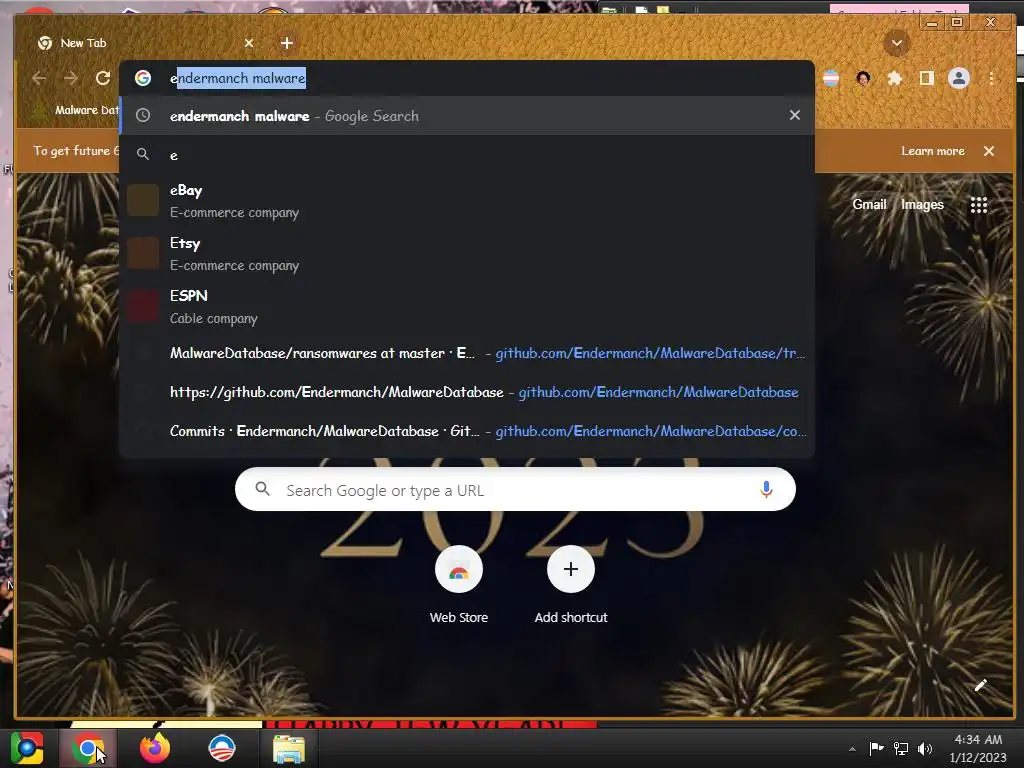
Task: Reload the page with the refresh icon
Action: pyautogui.click(x=103, y=78)
